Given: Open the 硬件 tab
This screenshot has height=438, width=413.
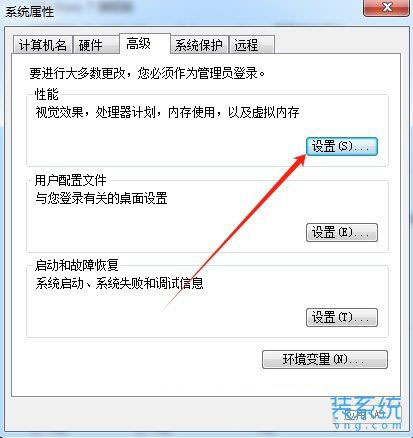Looking at the screenshot, I should tap(96, 45).
